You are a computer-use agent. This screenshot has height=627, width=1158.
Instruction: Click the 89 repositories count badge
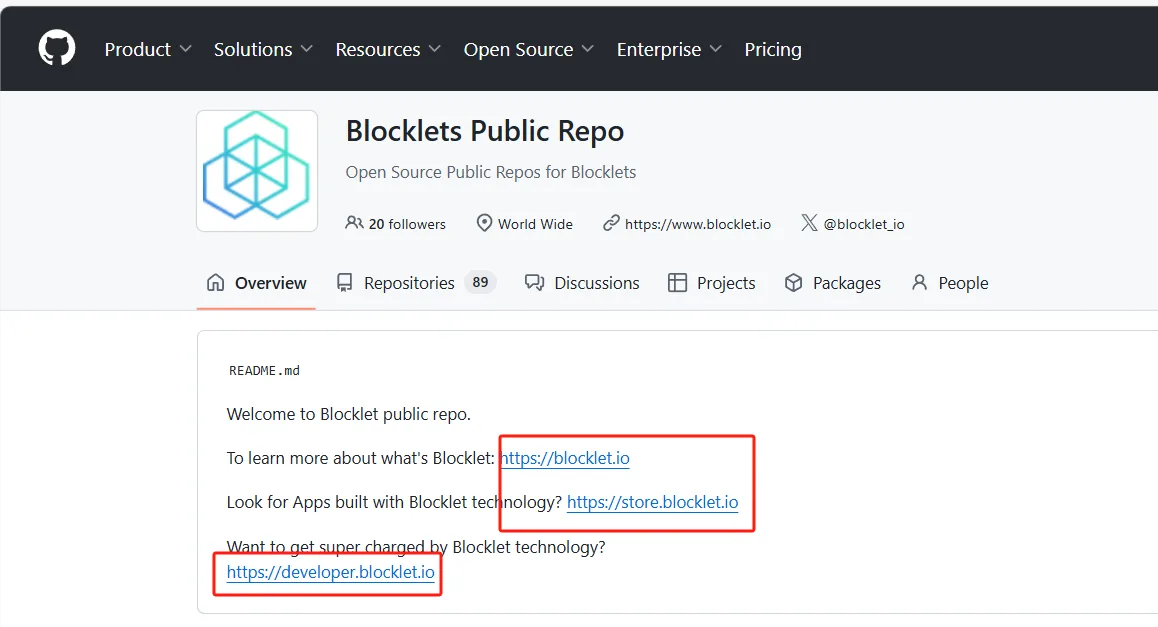(x=480, y=282)
